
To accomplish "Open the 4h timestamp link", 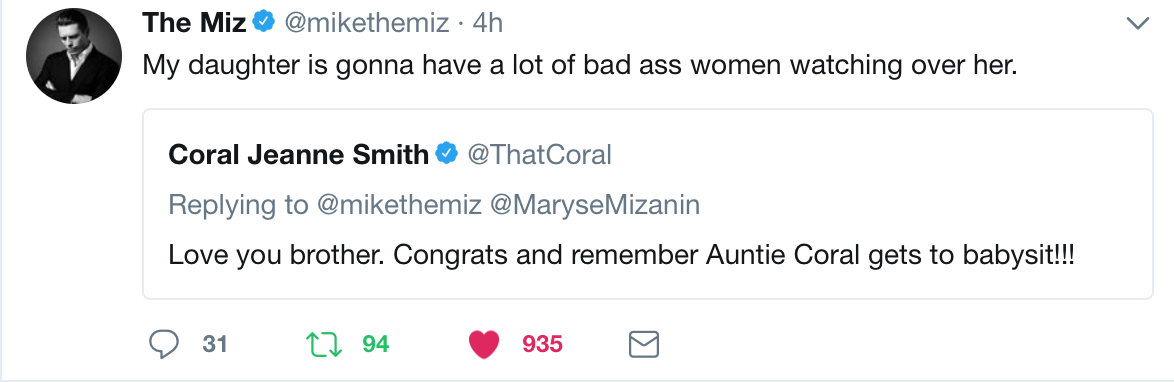I will click(488, 23).
